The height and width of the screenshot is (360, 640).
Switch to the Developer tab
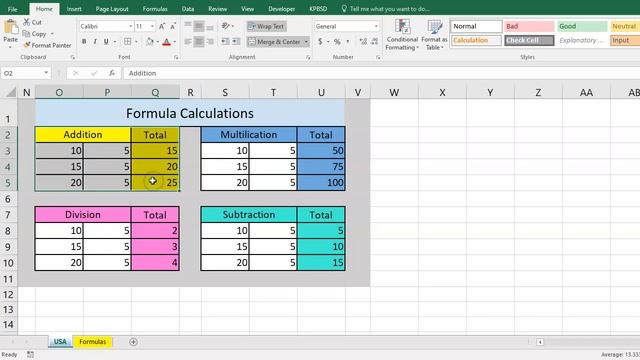pyautogui.click(x=282, y=9)
